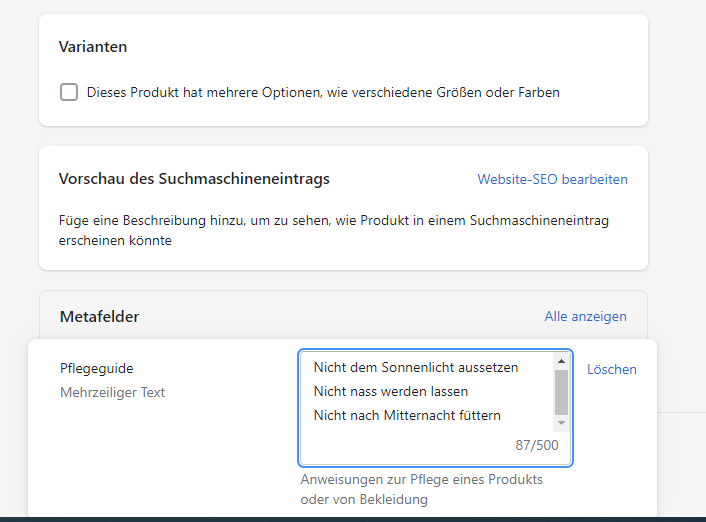Click the 'Anweisungen zur Pflege' help text

(x=421, y=489)
